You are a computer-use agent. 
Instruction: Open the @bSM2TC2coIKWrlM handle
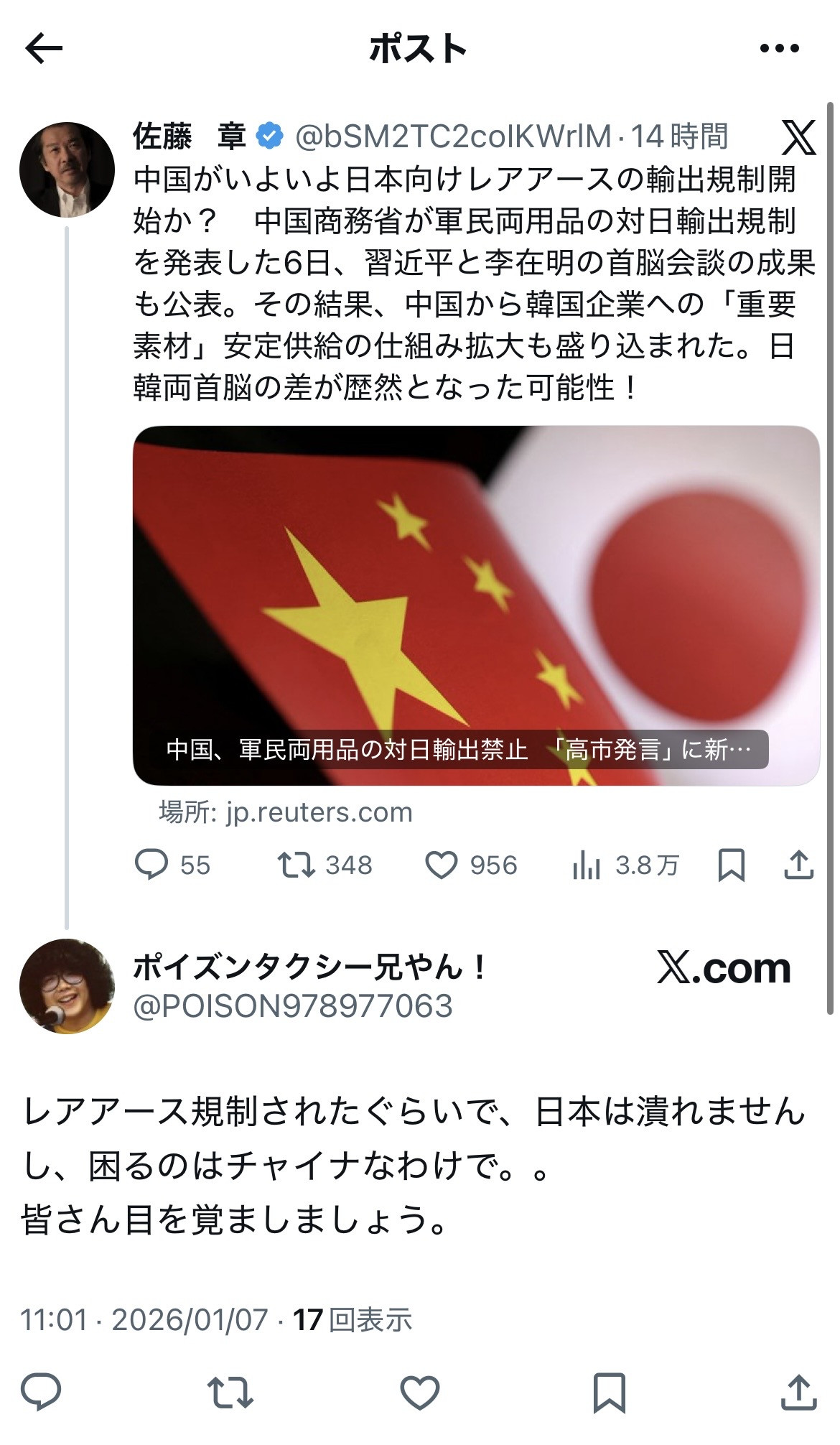point(453,136)
